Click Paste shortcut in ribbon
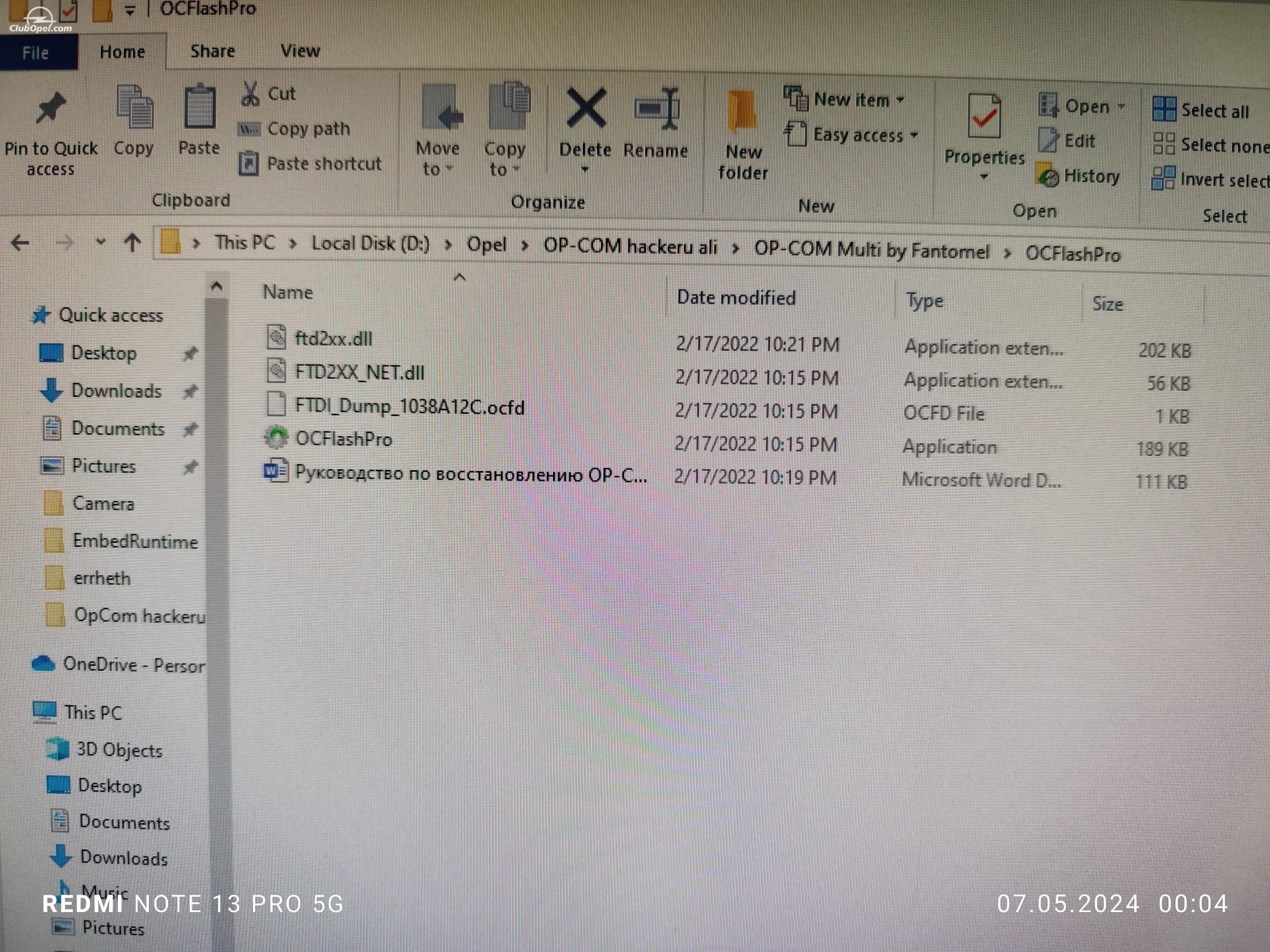The width and height of the screenshot is (1270, 952). pos(311,164)
